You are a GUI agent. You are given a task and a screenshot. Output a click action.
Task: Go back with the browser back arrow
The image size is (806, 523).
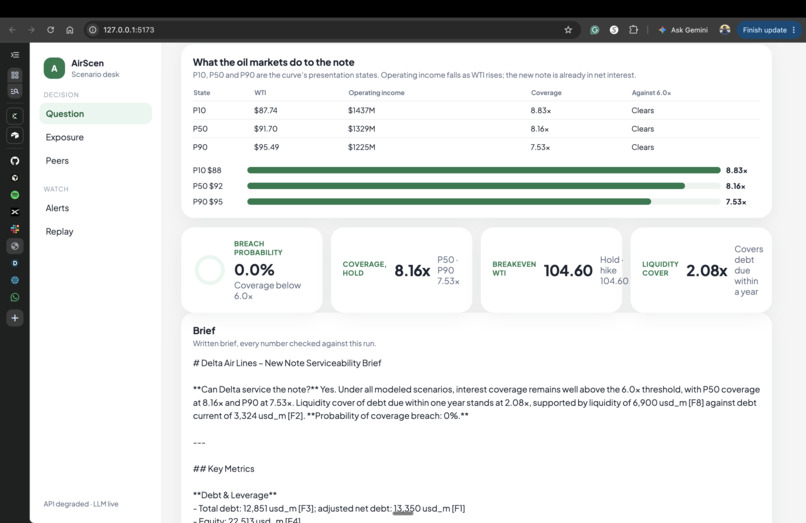pos(12,30)
